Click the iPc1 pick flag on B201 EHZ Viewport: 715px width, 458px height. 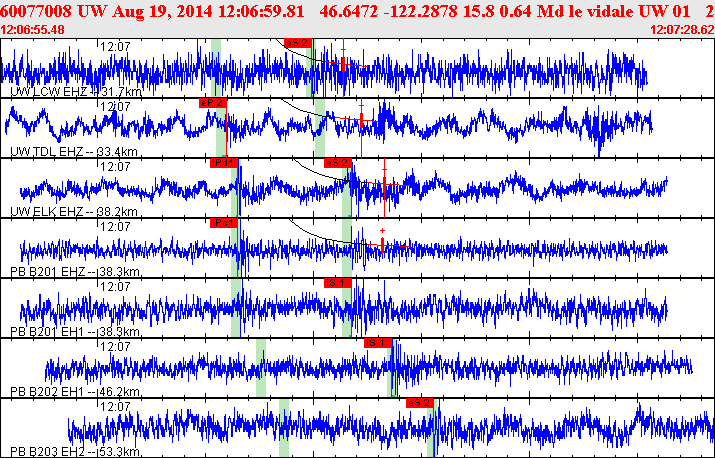222,223
